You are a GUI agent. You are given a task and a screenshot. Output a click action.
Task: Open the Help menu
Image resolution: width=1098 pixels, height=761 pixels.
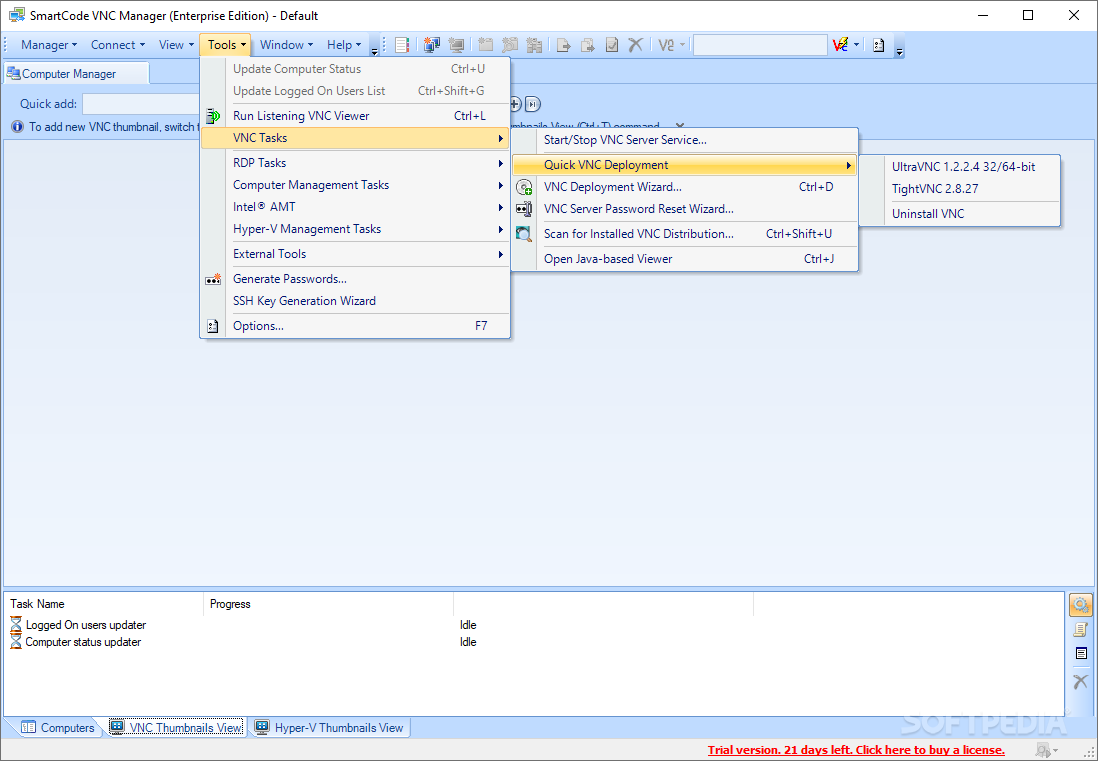(x=344, y=45)
